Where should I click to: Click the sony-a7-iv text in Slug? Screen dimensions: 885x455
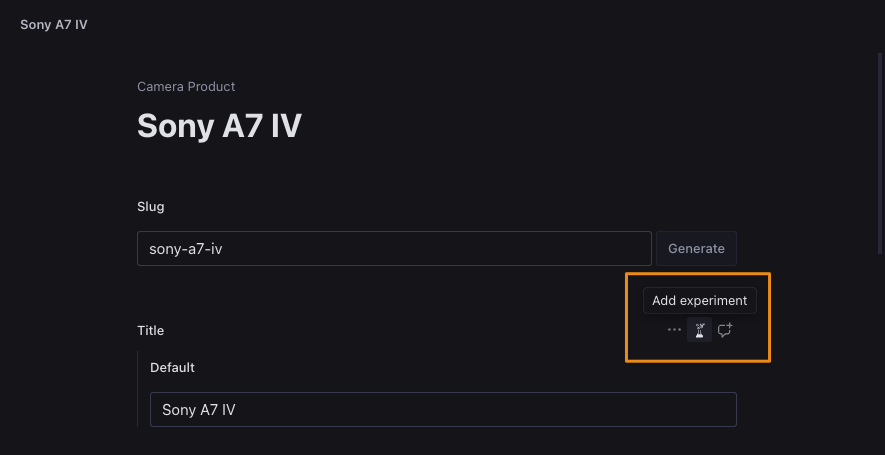click(x=186, y=249)
